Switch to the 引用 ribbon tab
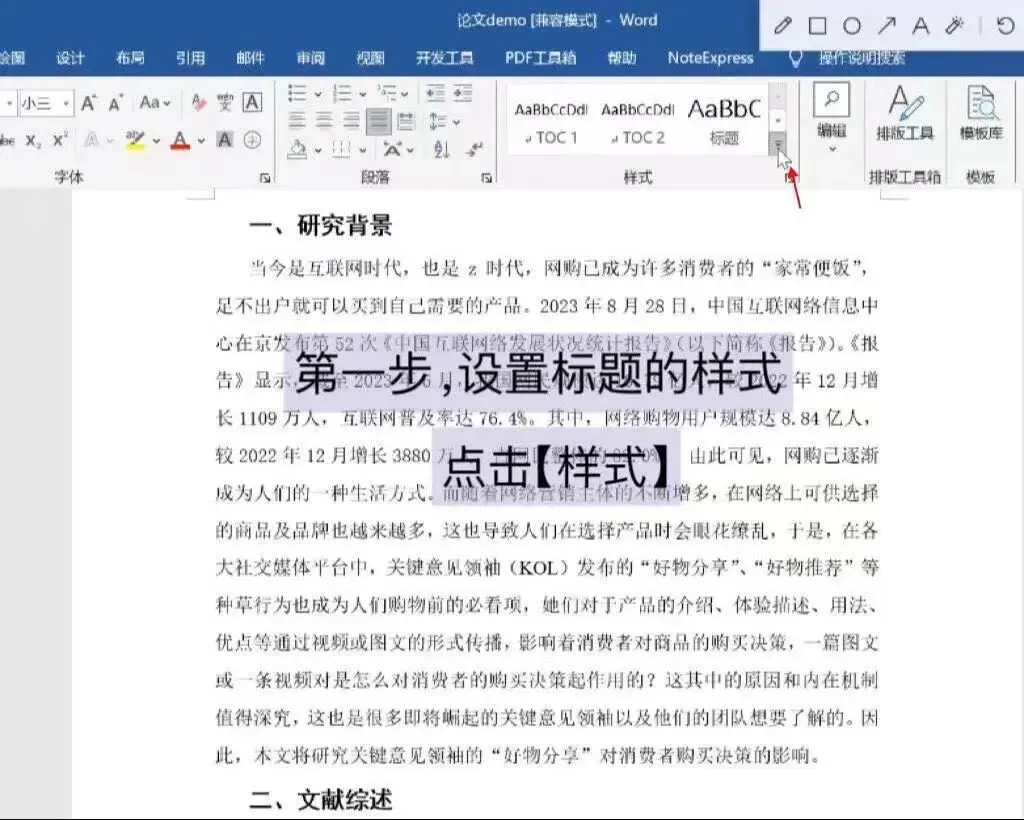The image size is (1024, 820). click(191, 58)
